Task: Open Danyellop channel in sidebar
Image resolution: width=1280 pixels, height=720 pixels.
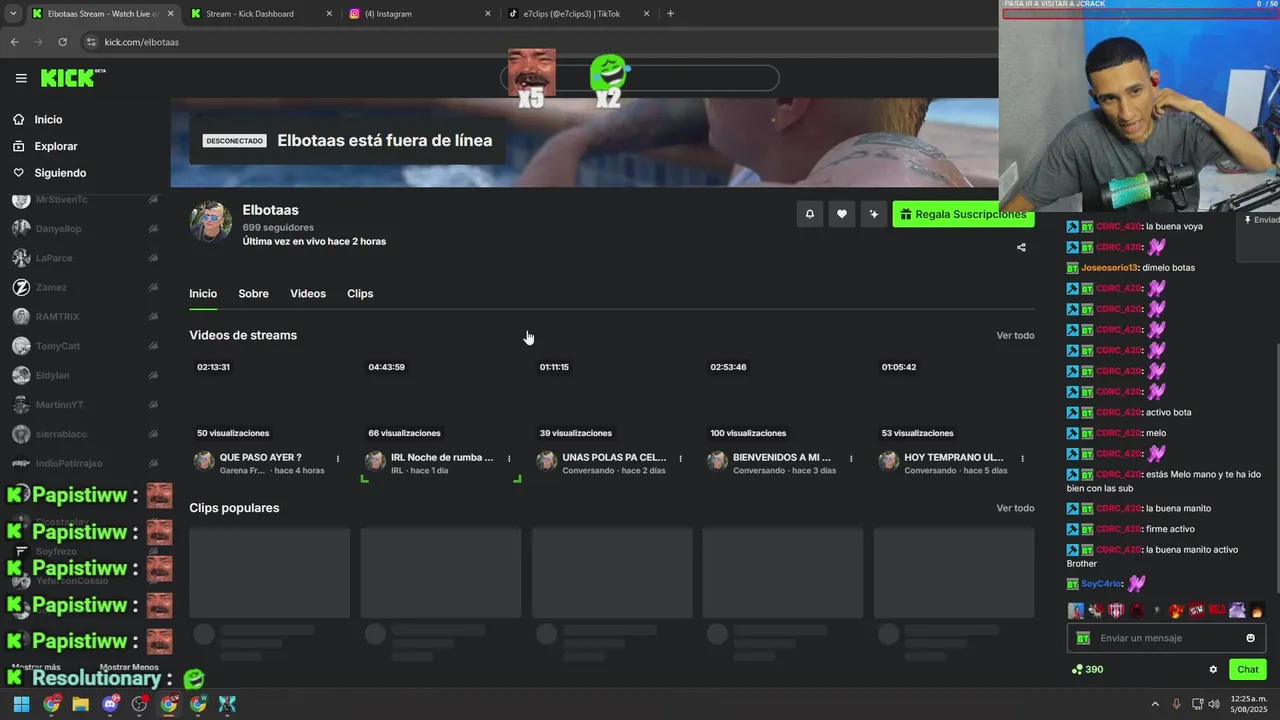Action: coord(85,229)
